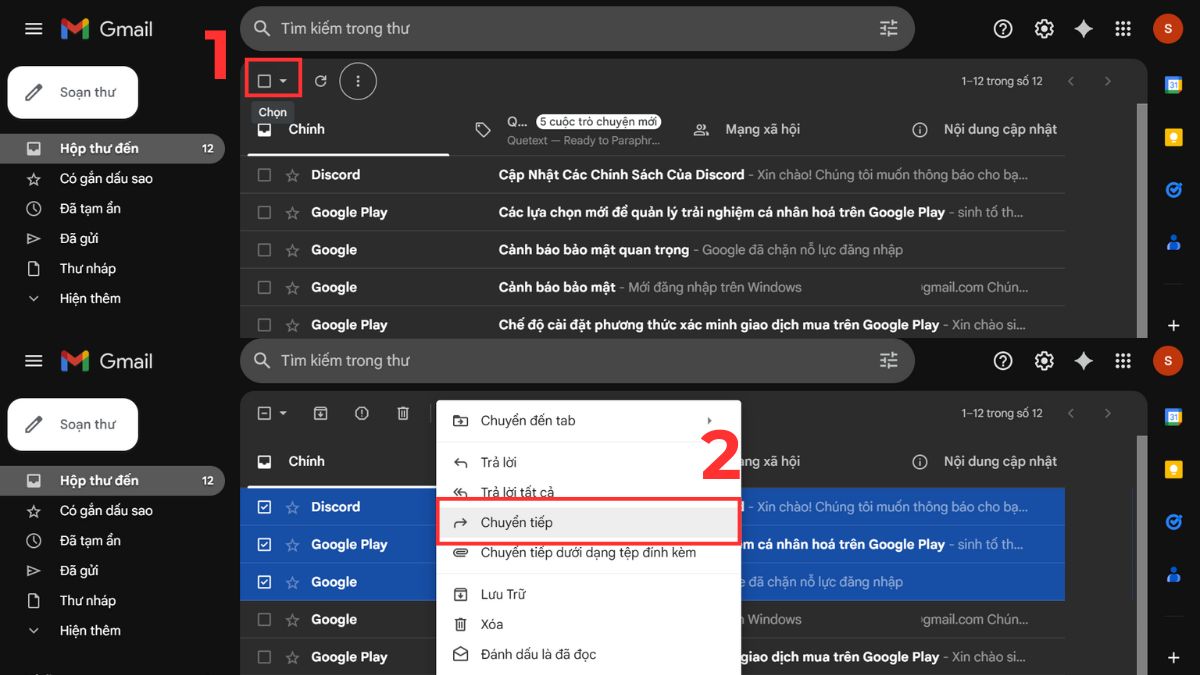Delete selected mails via lower toolbar trash

pyautogui.click(x=403, y=413)
